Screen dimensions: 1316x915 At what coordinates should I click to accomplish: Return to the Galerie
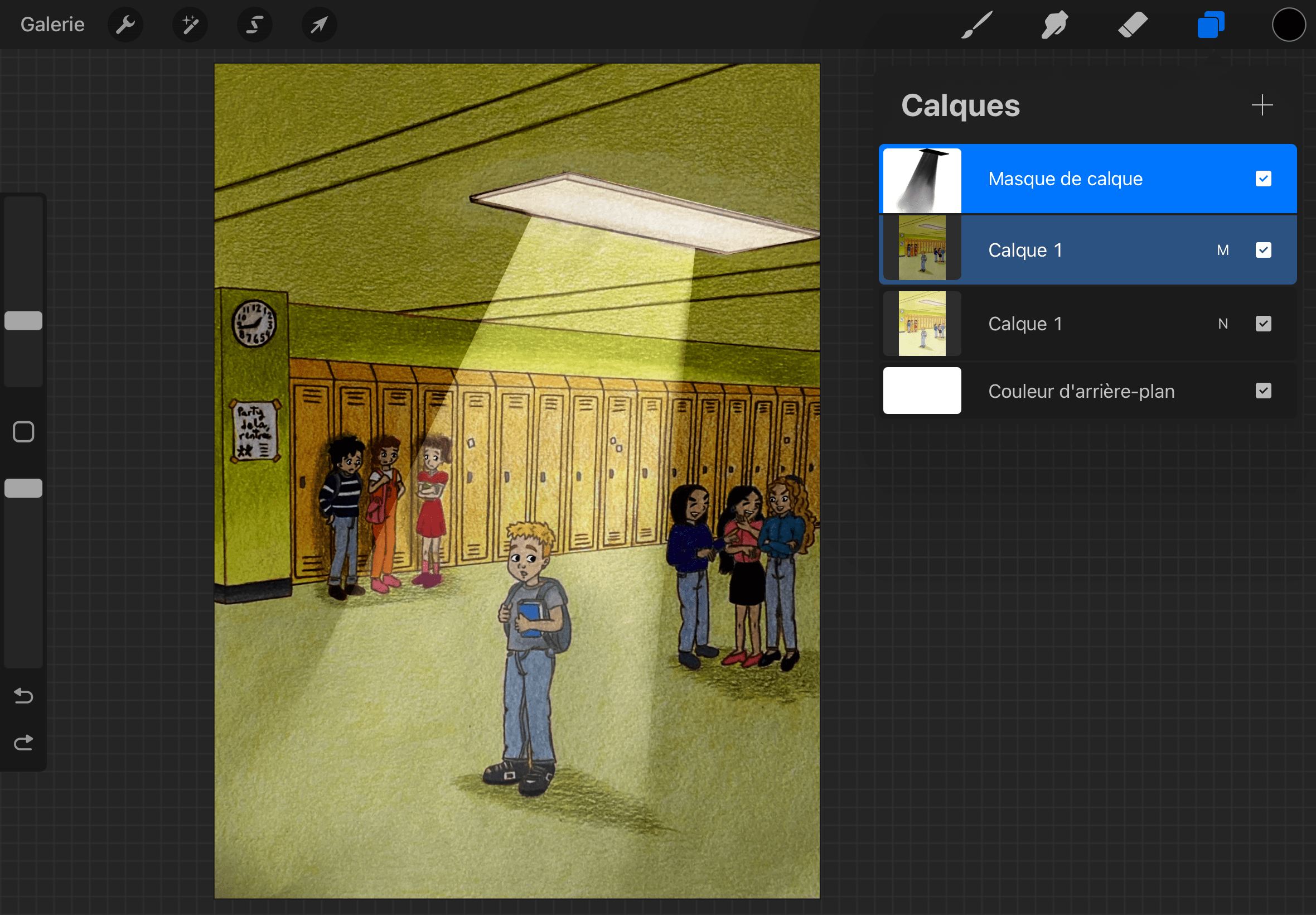pos(52,25)
